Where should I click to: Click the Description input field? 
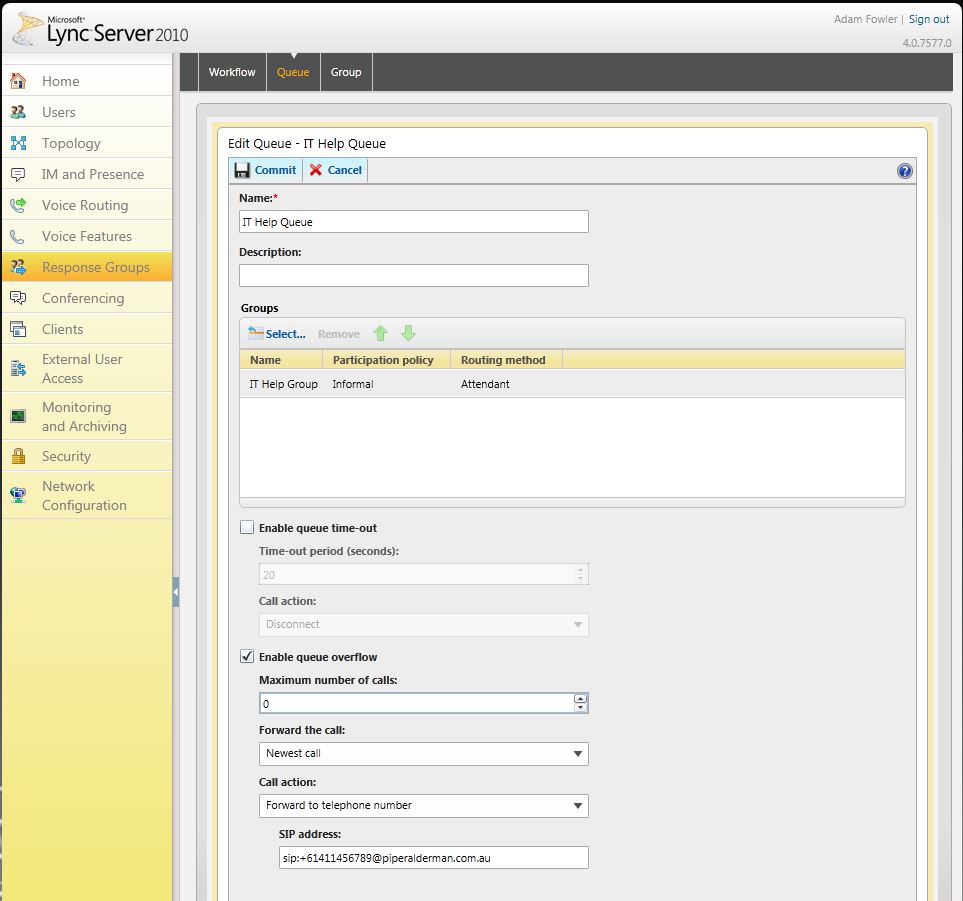(413, 275)
